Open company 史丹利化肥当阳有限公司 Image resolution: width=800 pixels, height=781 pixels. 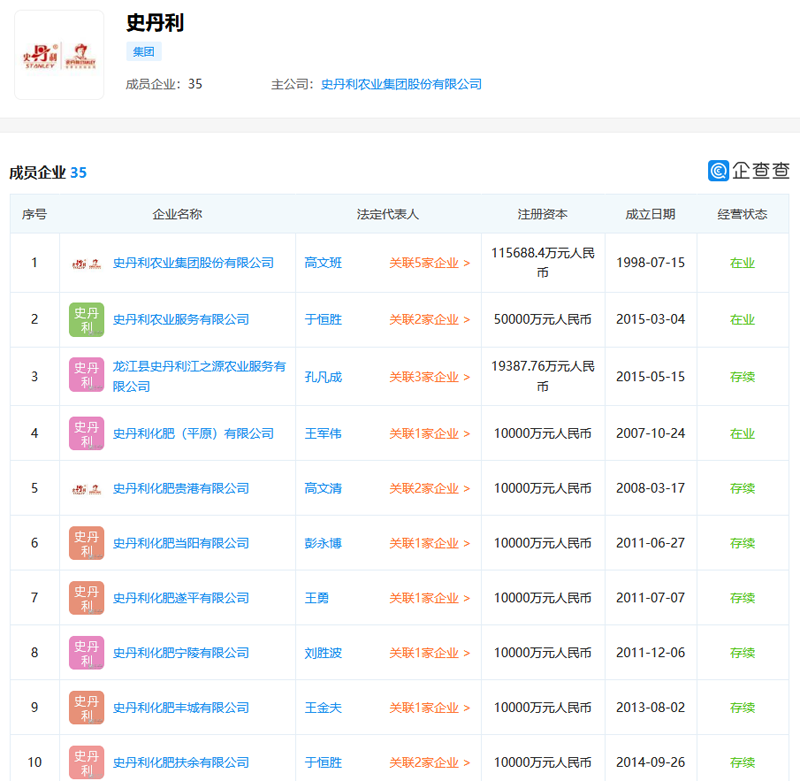click(x=181, y=543)
